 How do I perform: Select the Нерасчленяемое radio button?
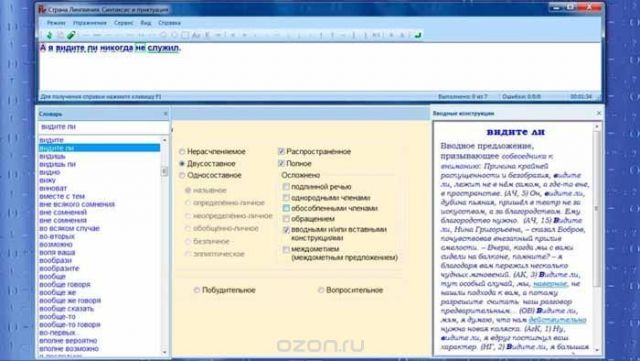[182, 152]
